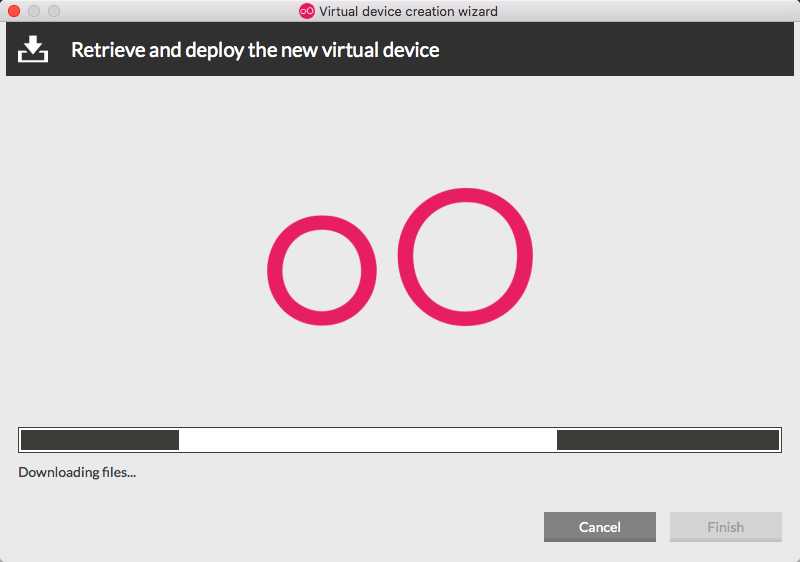Screen dimensions: 800x562
Task: Click the download progress bar
Action: click(400, 440)
